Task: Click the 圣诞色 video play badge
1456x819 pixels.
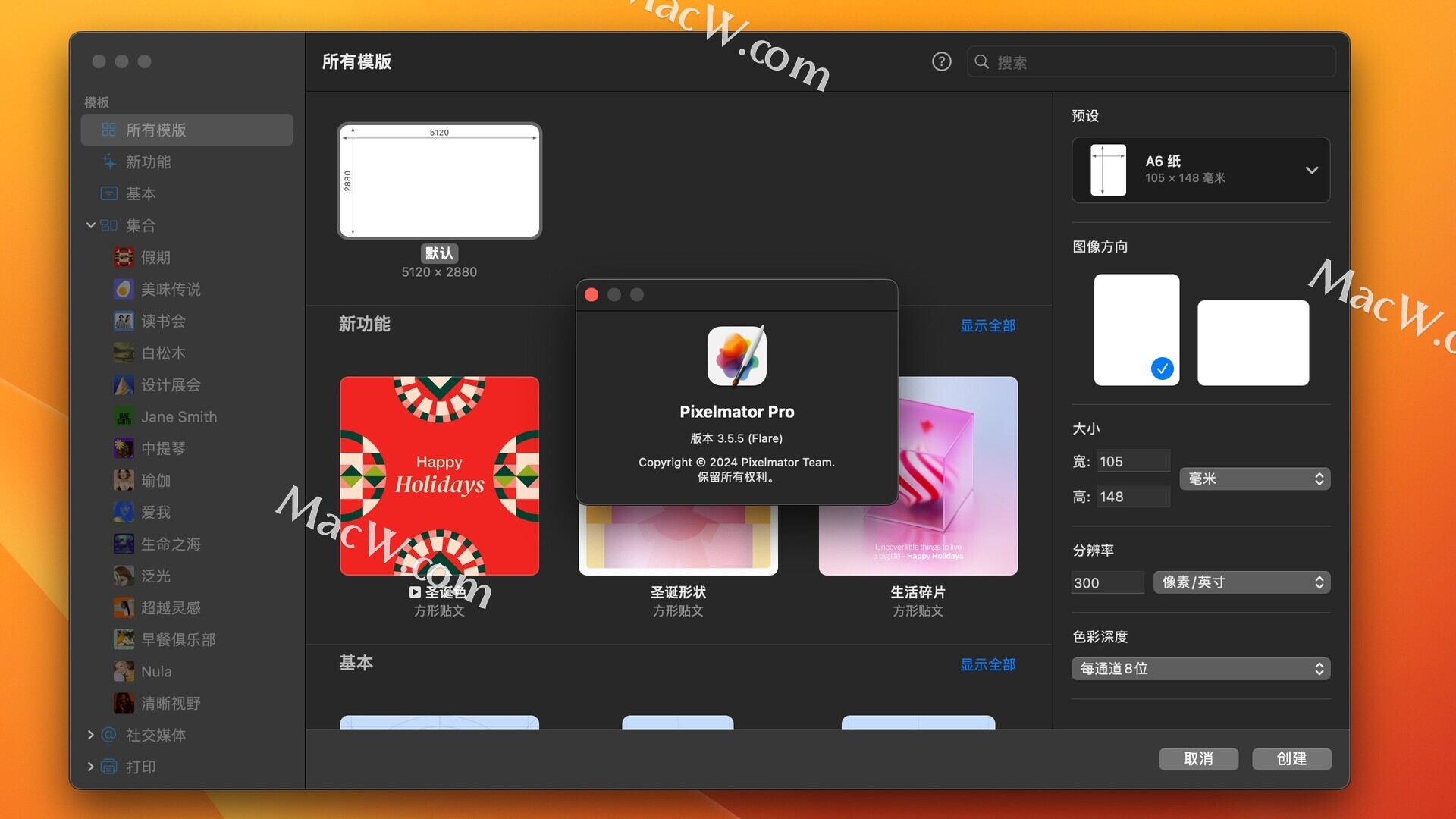Action: (x=415, y=592)
